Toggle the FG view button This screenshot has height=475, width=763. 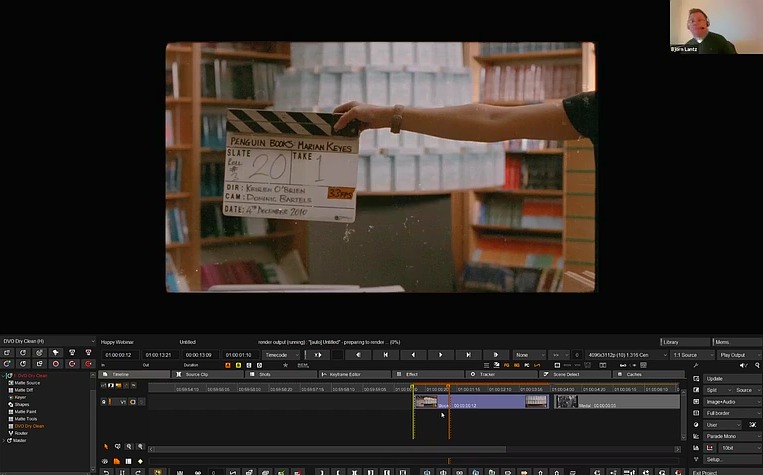(x=507, y=365)
